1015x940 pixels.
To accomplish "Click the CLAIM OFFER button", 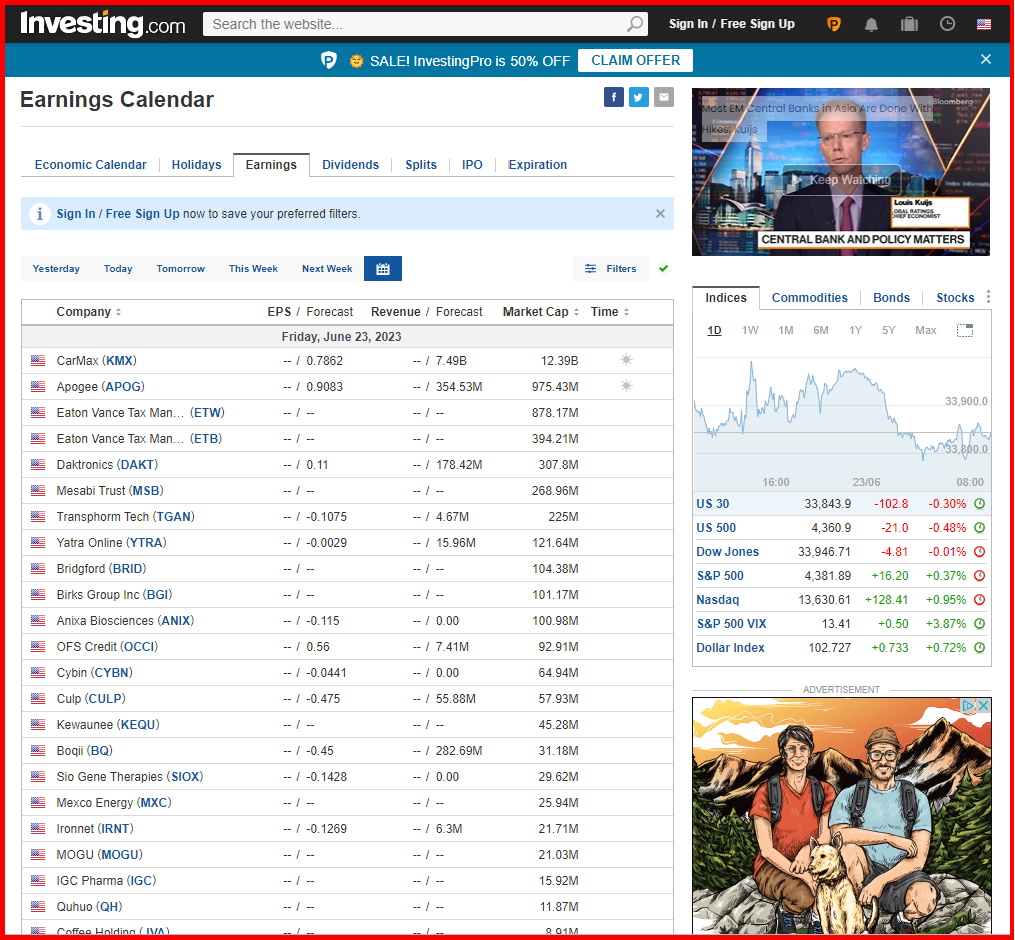I will click(635, 60).
